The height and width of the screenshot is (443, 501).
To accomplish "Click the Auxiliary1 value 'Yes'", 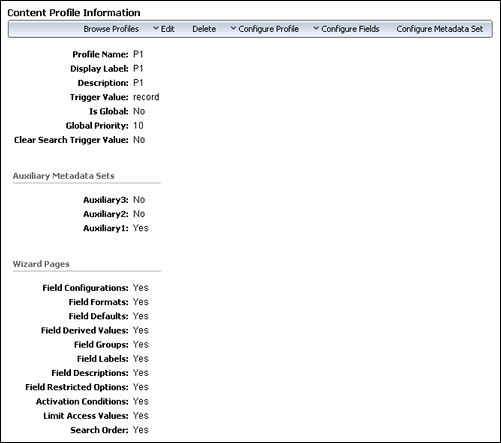I will tap(141, 228).
